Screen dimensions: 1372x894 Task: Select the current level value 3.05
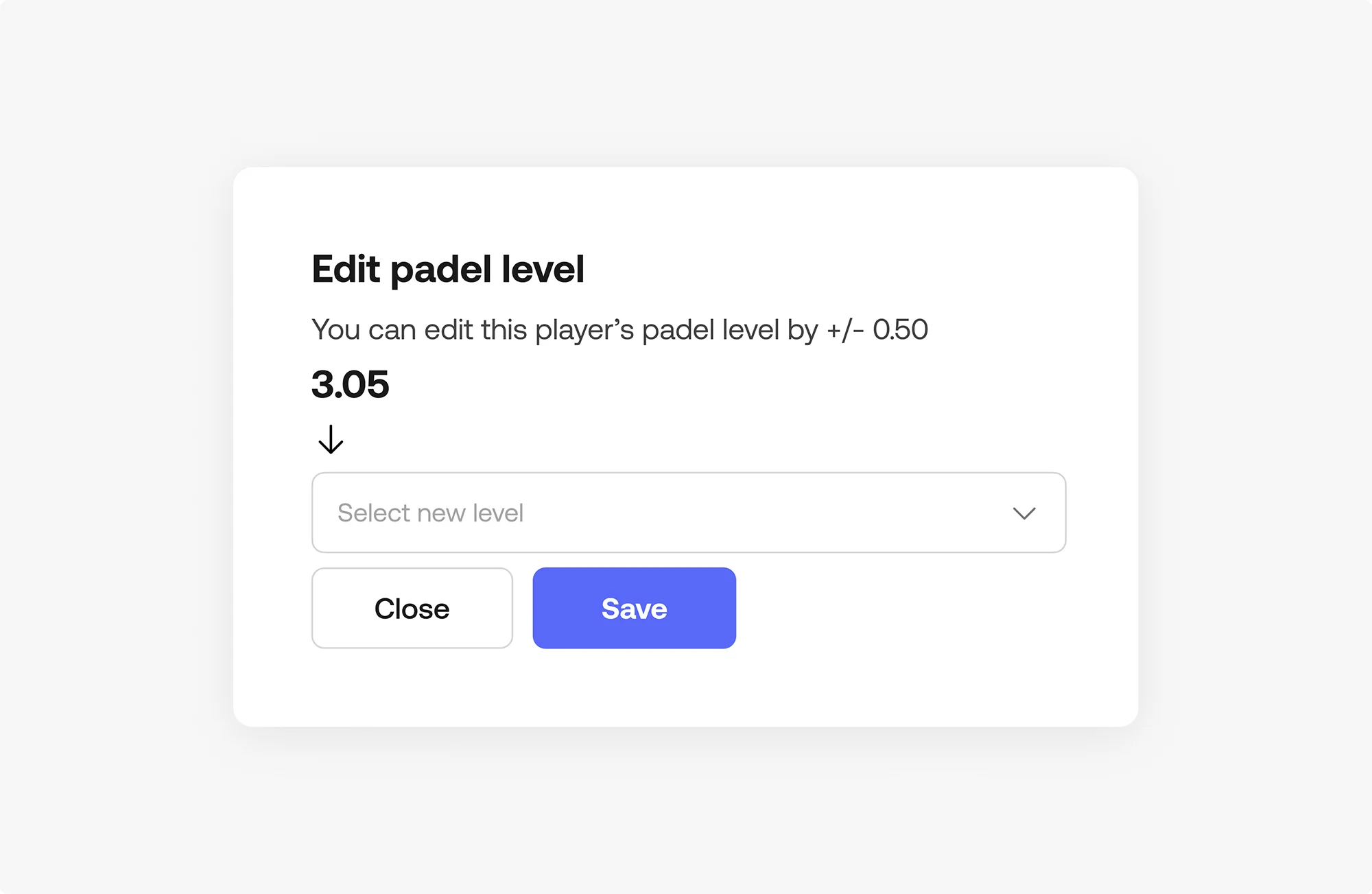pos(350,385)
